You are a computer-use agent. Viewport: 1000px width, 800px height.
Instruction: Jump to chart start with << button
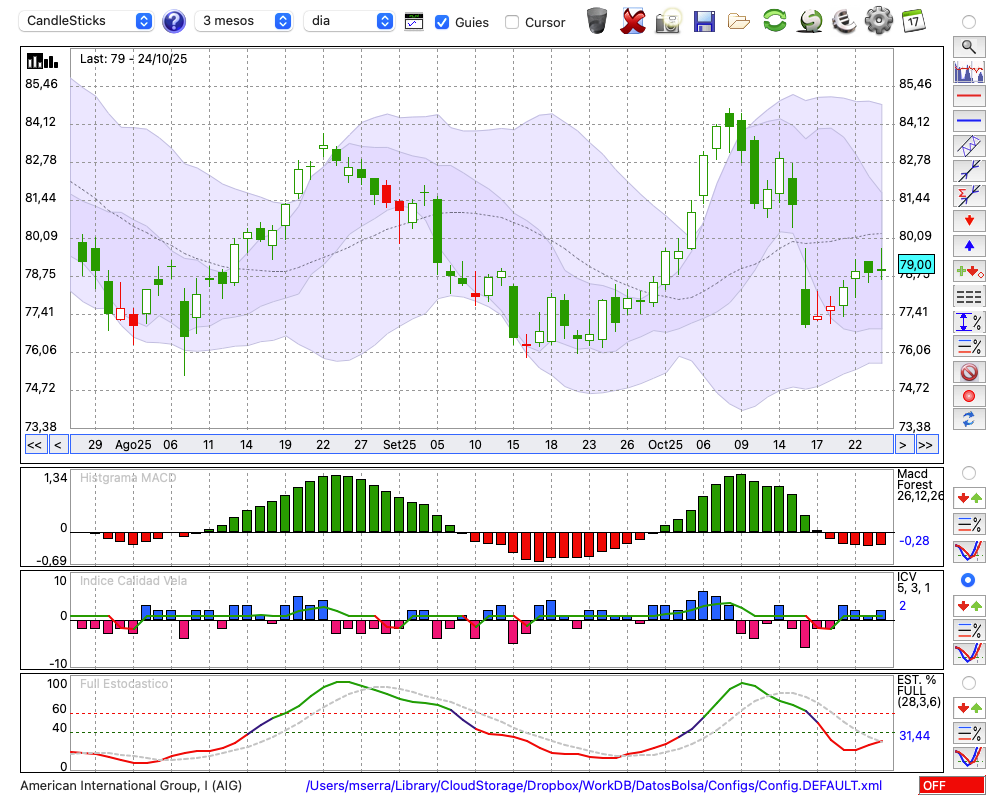pyautogui.click(x=35, y=445)
